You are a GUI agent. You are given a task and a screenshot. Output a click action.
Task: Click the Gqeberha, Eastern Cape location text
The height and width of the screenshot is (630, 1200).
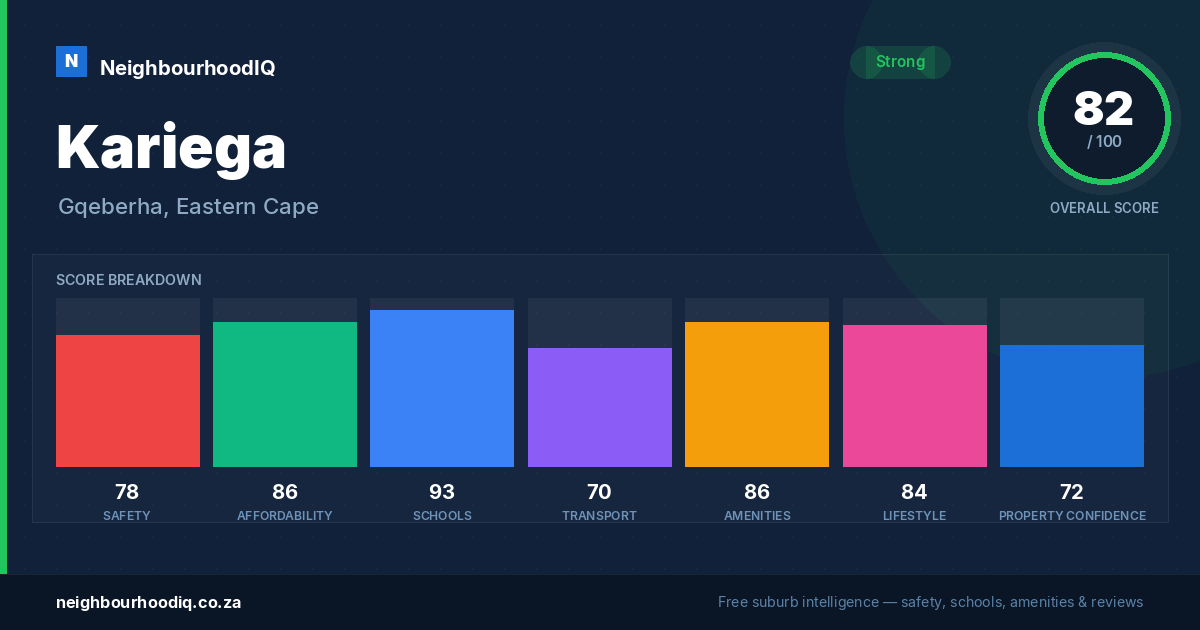[x=188, y=207]
